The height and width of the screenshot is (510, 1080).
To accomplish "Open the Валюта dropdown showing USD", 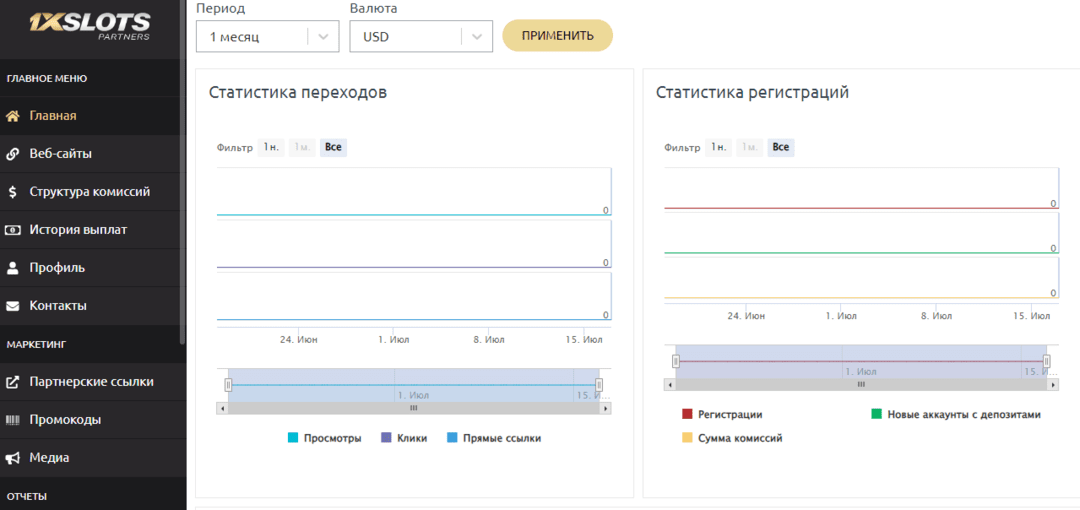I will tap(421, 37).
